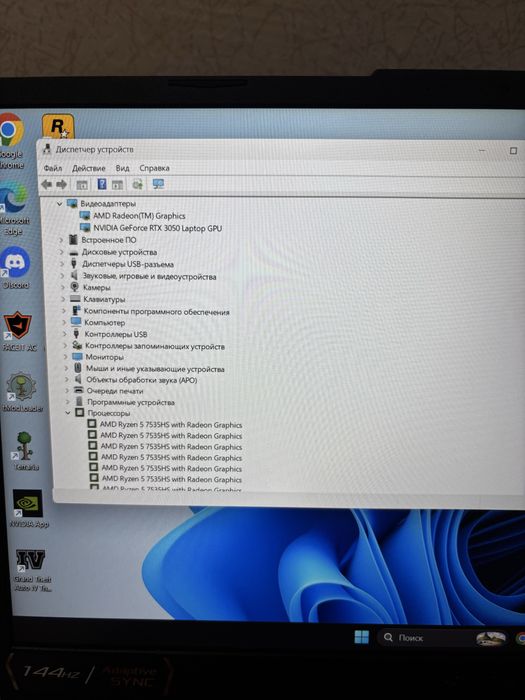Collapse the Процессоры category
Screen dimensions: 525x700
(x=68, y=413)
